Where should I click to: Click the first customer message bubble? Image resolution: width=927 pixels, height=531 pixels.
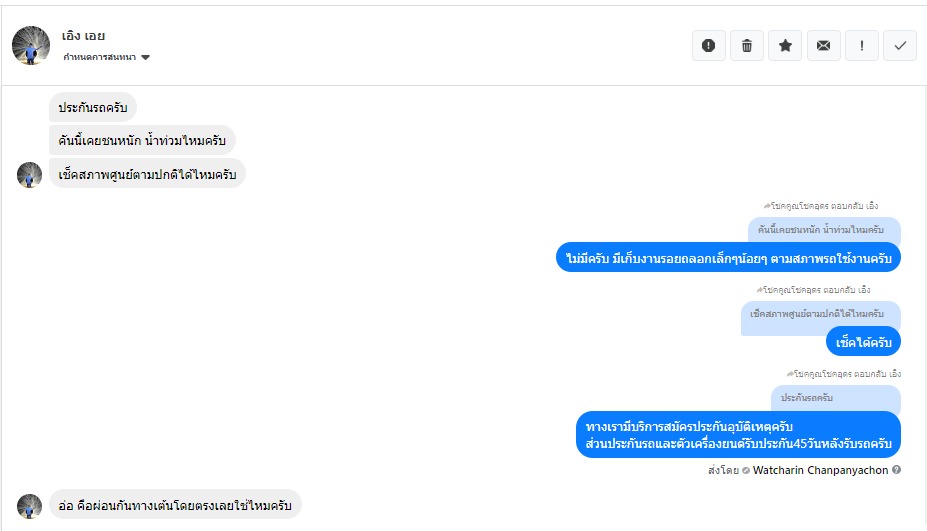click(x=92, y=107)
